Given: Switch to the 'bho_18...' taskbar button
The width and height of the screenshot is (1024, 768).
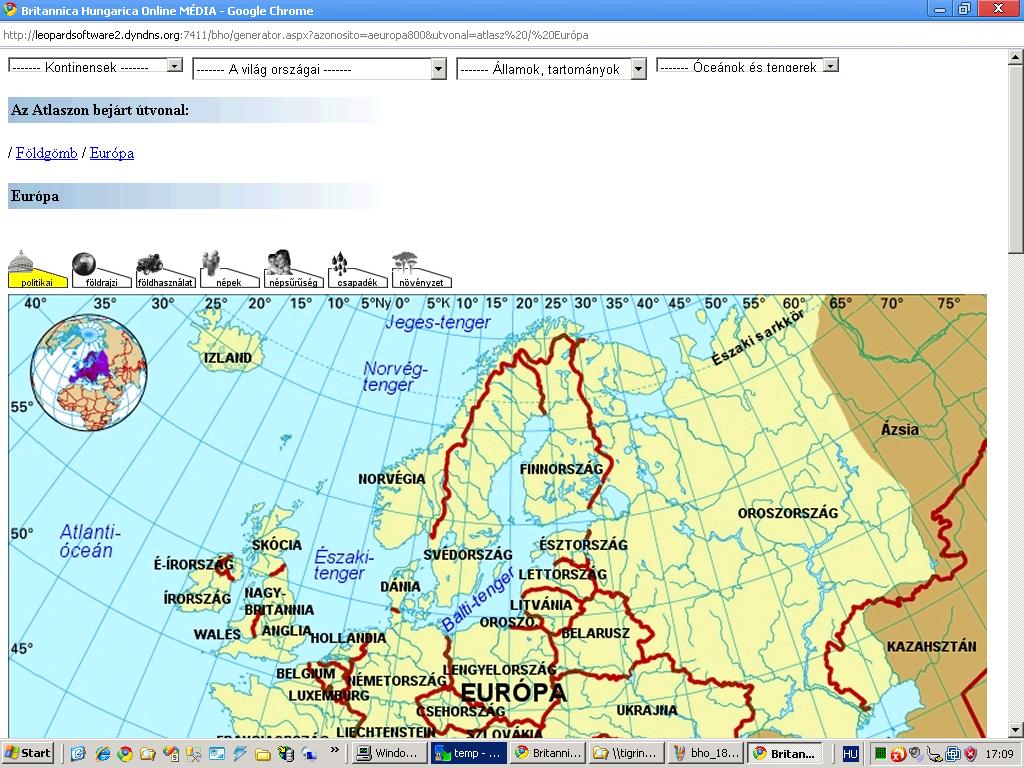Looking at the screenshot, I should [706, 753].
